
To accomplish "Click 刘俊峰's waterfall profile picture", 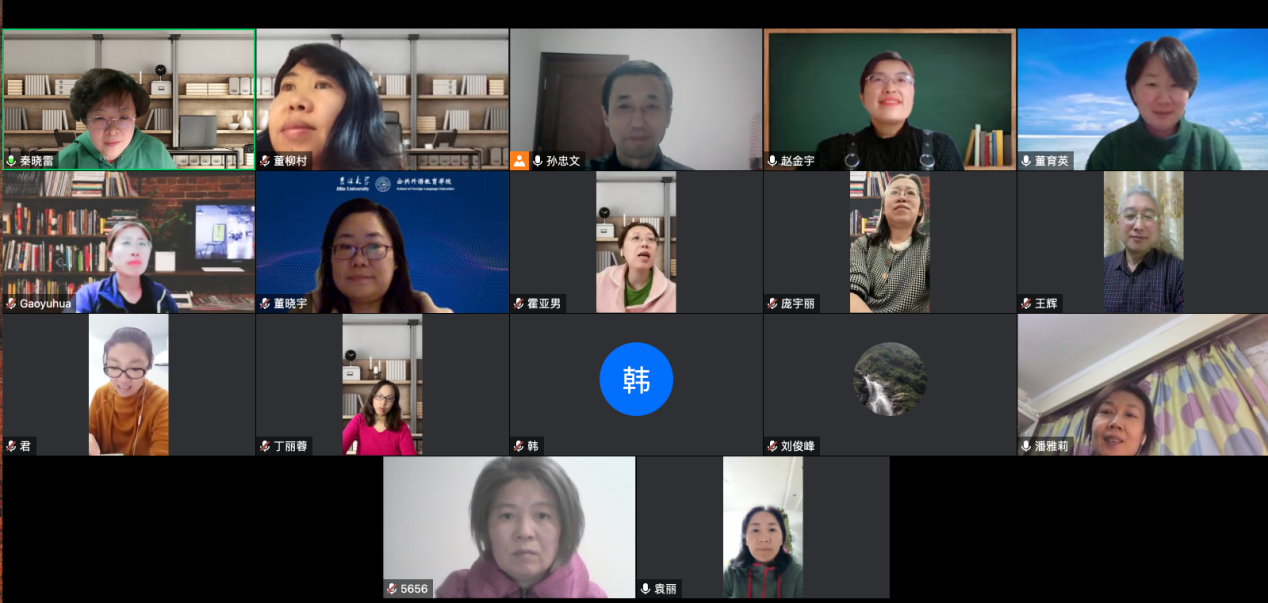I will 890,379.
